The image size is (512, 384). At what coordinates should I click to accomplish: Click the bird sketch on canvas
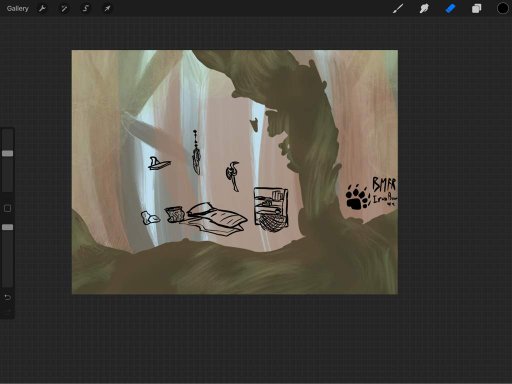(233, 176)
